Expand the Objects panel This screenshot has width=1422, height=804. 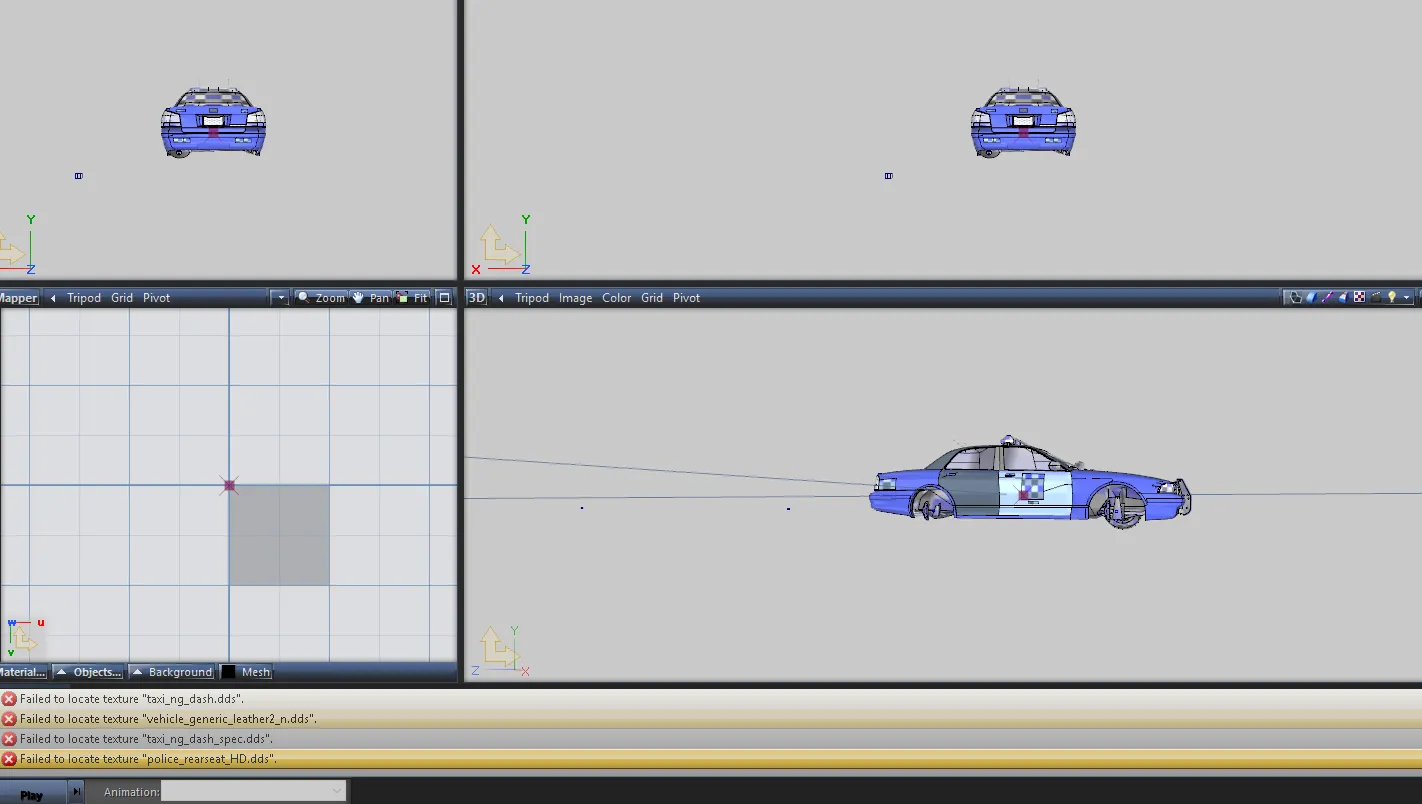coord(89,672)
